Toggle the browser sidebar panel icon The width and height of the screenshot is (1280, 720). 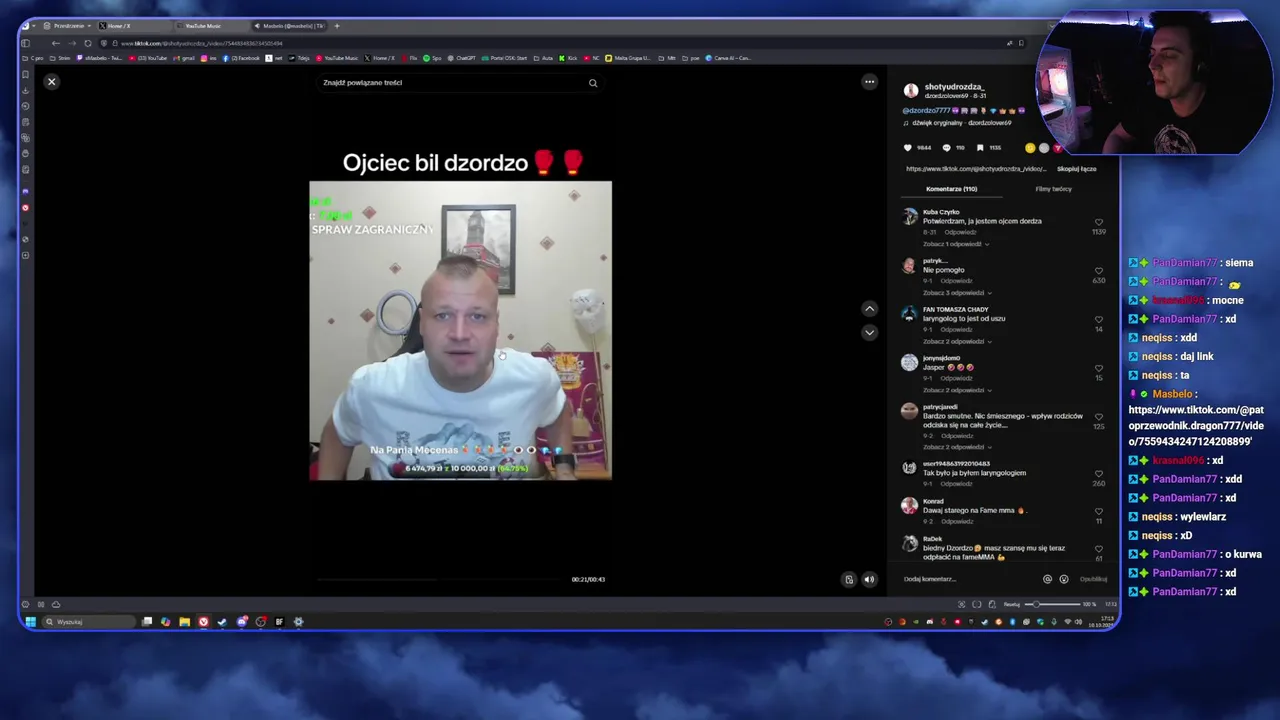point(25,43)
